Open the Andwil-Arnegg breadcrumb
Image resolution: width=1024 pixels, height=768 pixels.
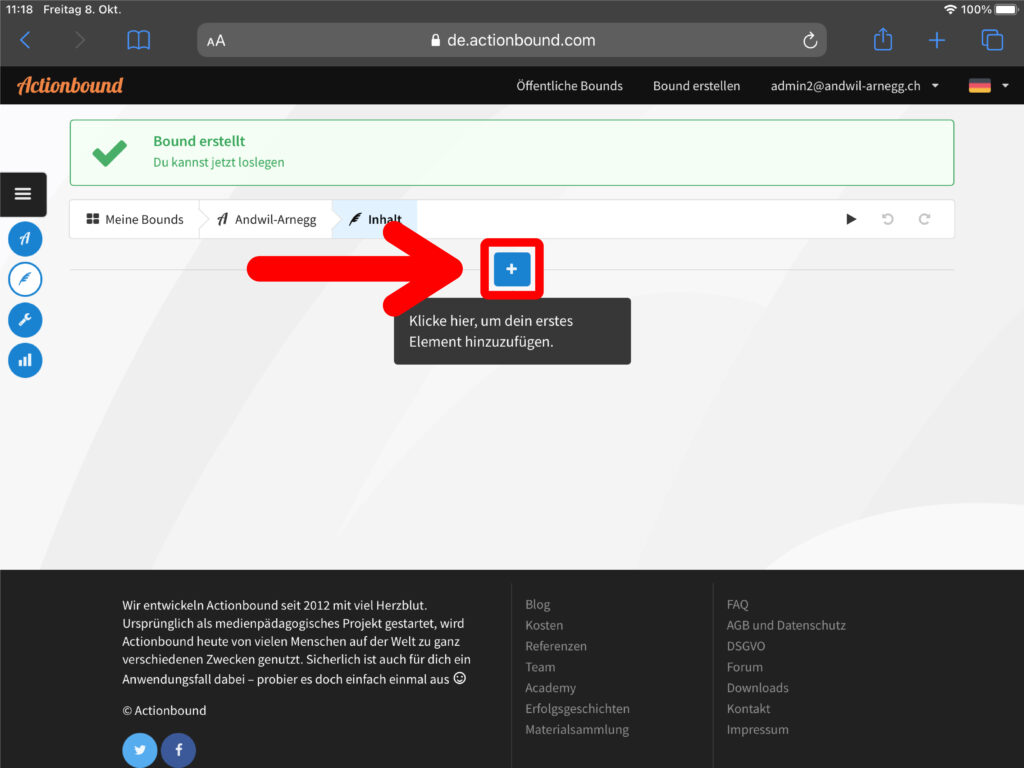tap(267, 219)
